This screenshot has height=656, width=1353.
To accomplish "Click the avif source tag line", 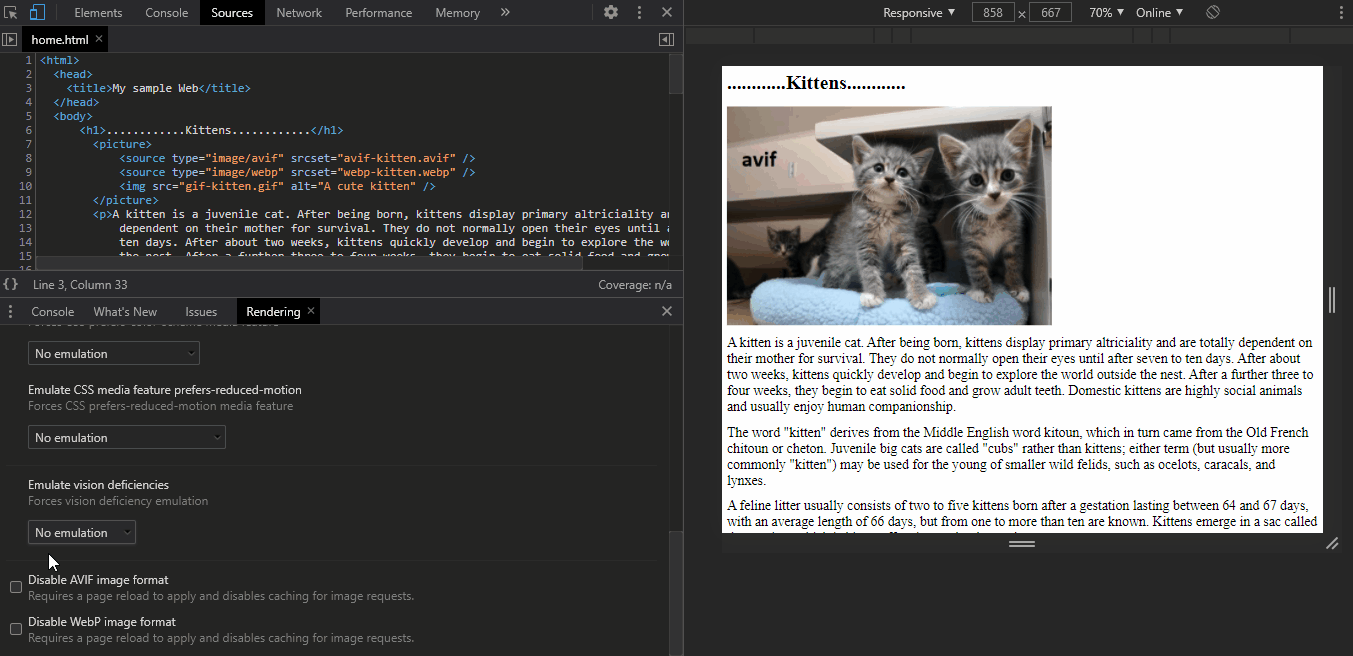I will [297, 158].
